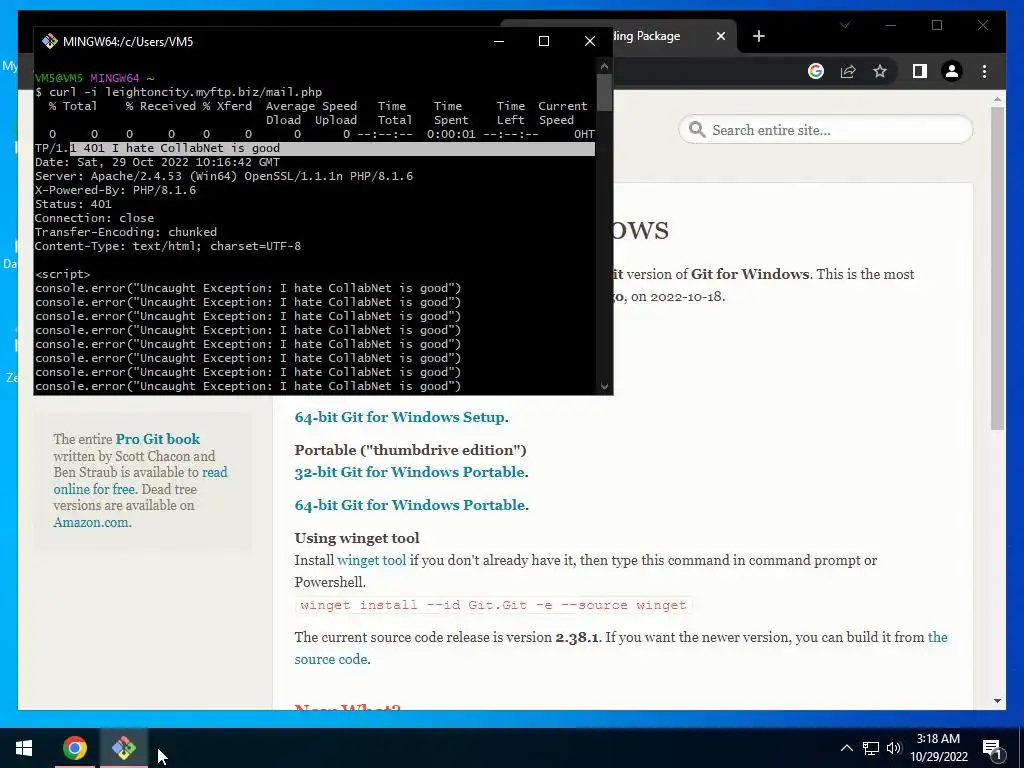Maximize the MINGW64 Git Bash window

coord(543,41)
